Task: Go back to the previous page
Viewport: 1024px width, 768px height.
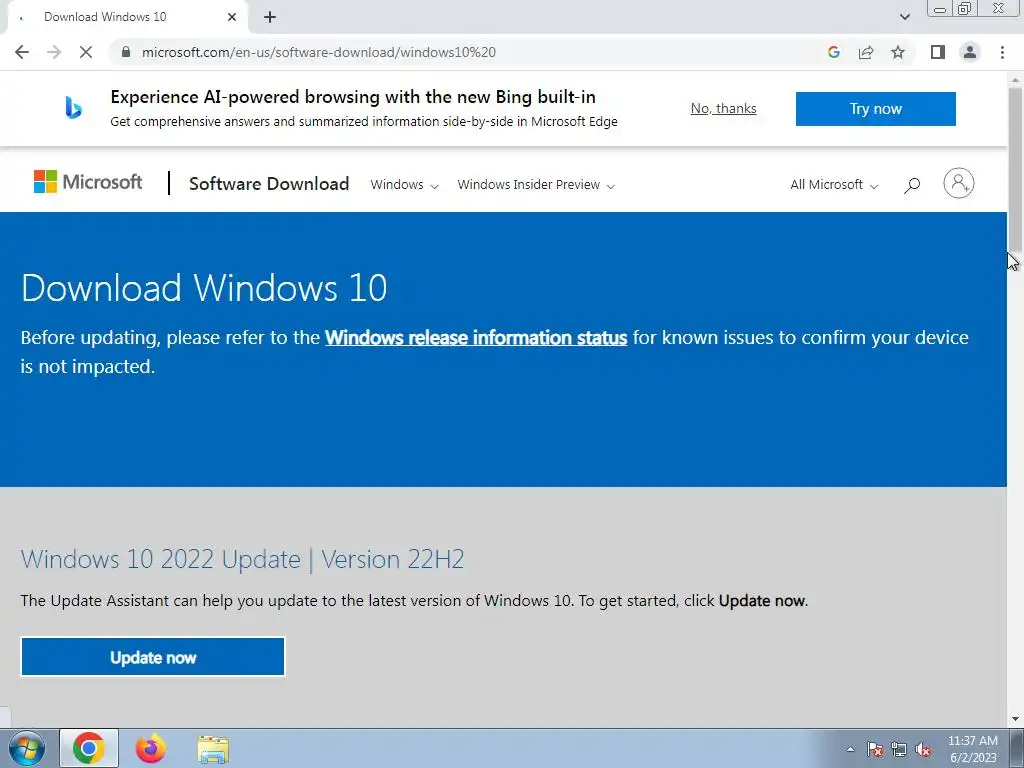Action: click(x=22, y=52)
